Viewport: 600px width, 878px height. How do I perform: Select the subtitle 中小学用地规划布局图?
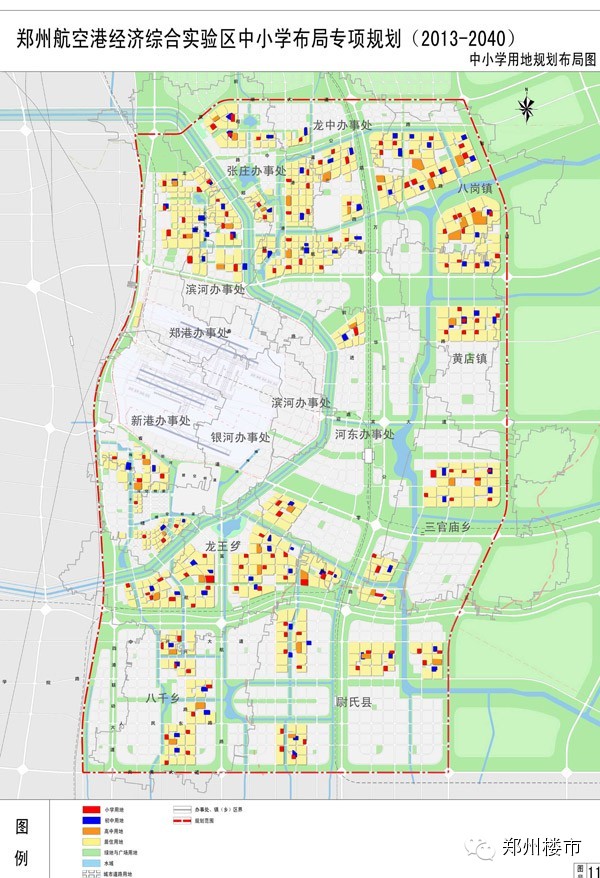tap(533, 60)
